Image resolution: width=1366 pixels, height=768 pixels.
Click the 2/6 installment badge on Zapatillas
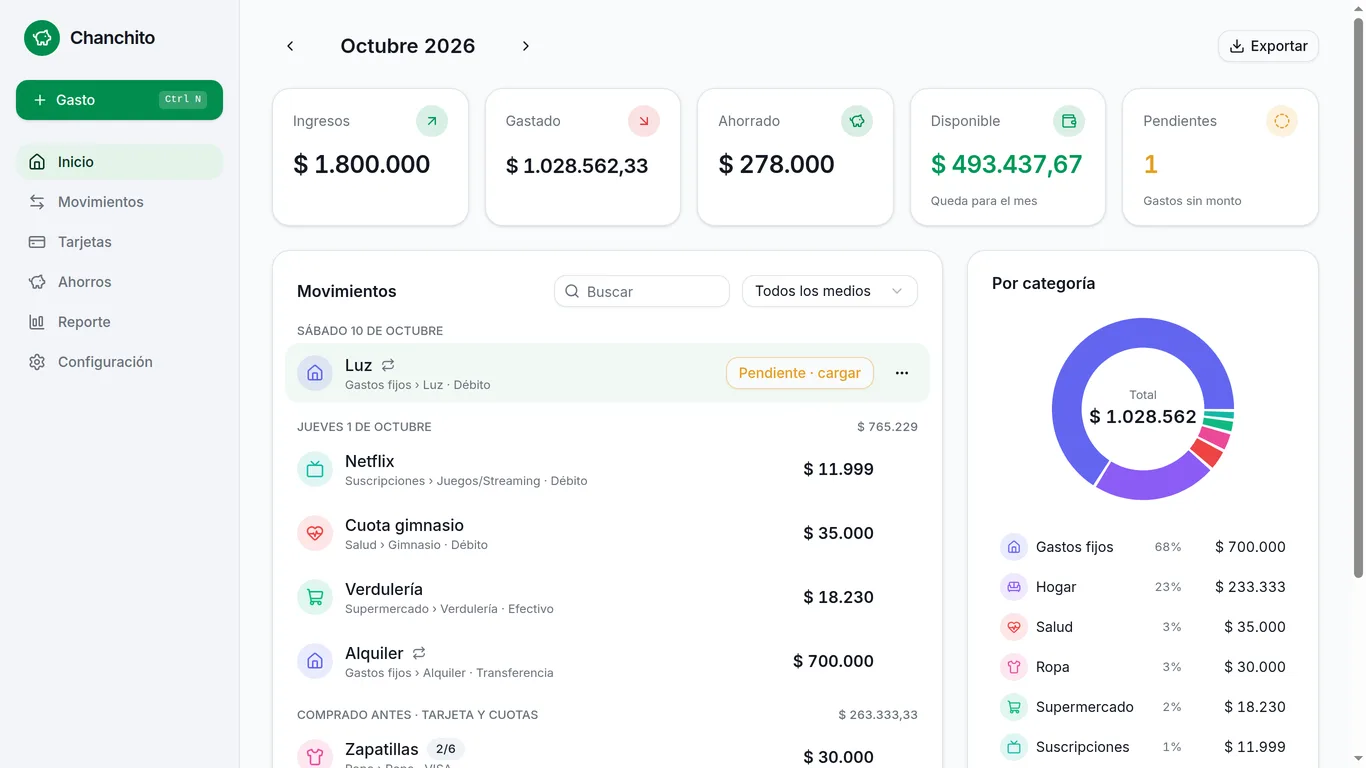[x=446, y=749]
